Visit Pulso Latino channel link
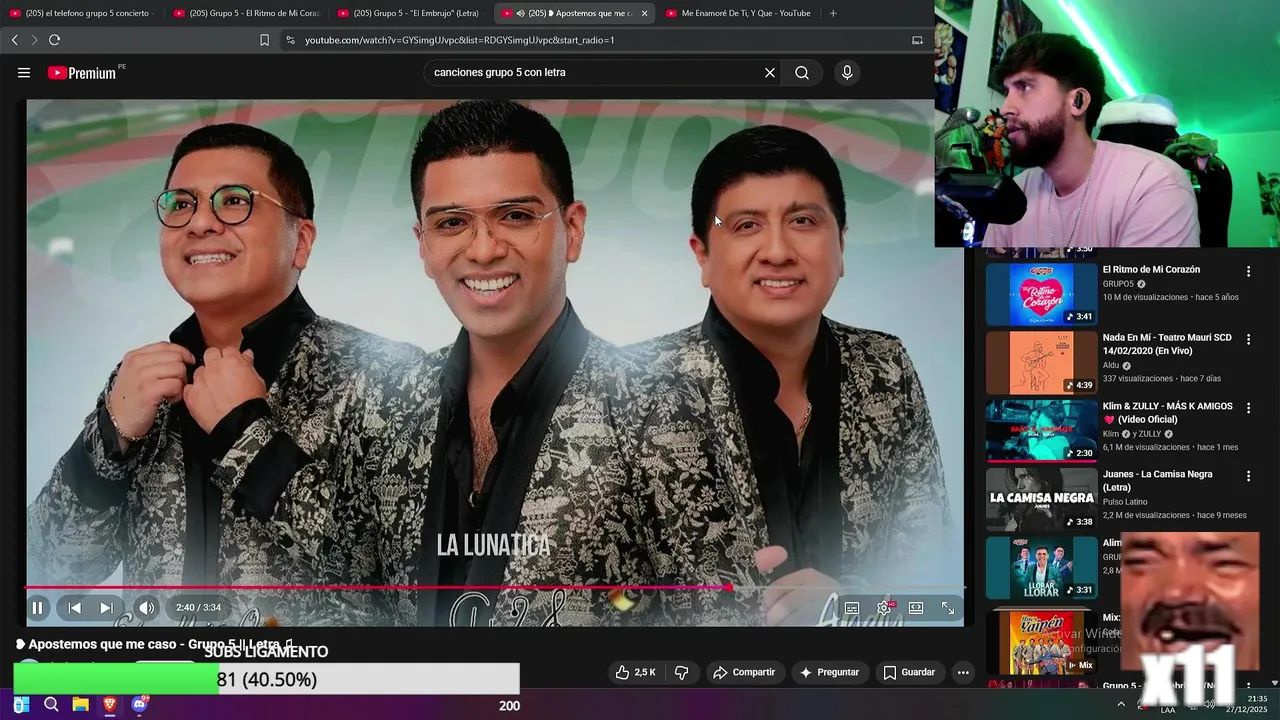The image size is (1280, 720). pos(1125,502)
